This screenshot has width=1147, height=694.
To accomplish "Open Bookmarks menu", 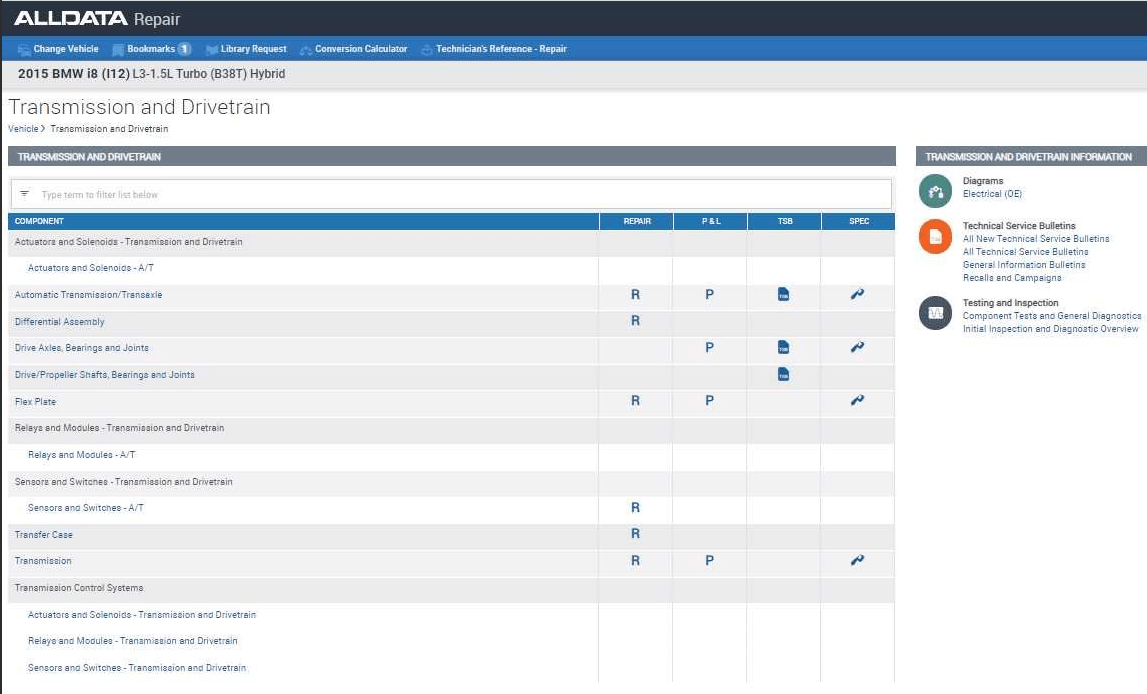I will 151,49.
